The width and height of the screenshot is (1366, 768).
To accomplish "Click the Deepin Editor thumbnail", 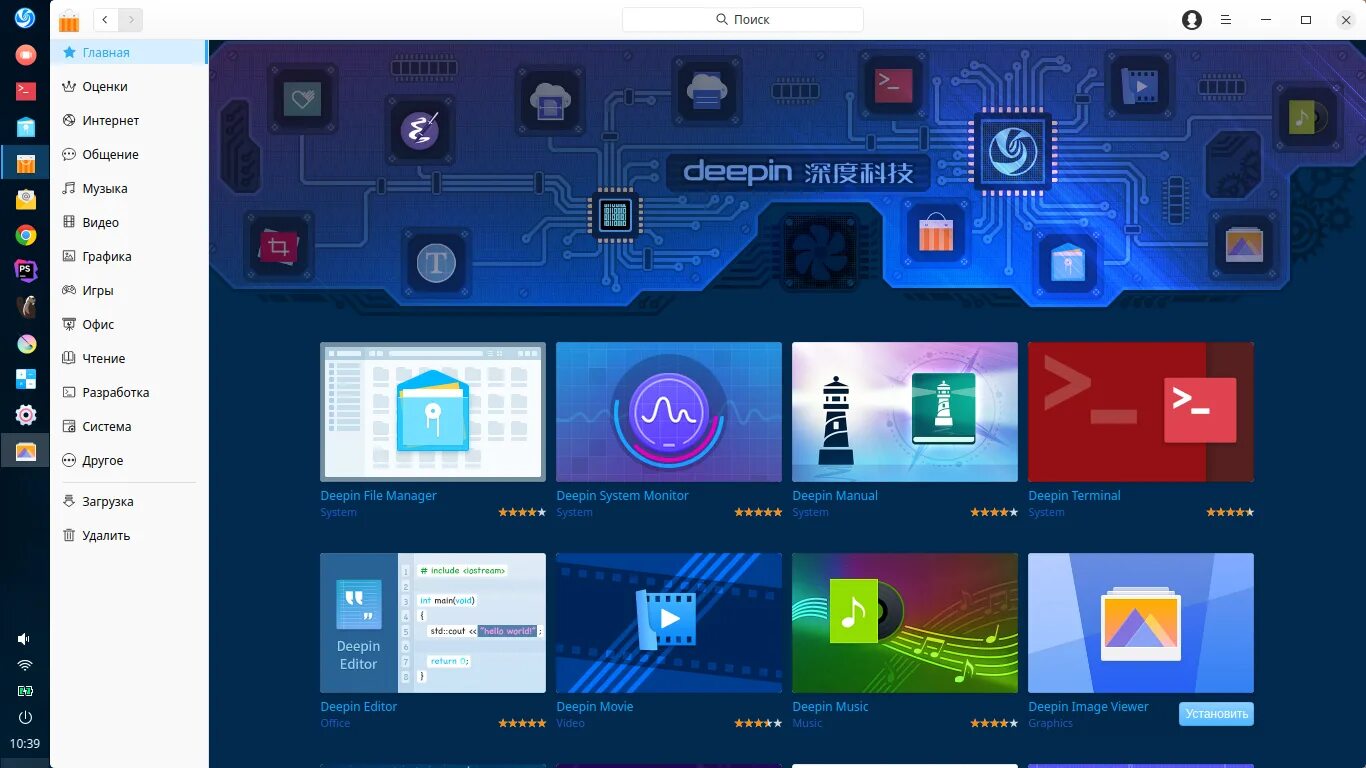I will [x=433, y=623].
